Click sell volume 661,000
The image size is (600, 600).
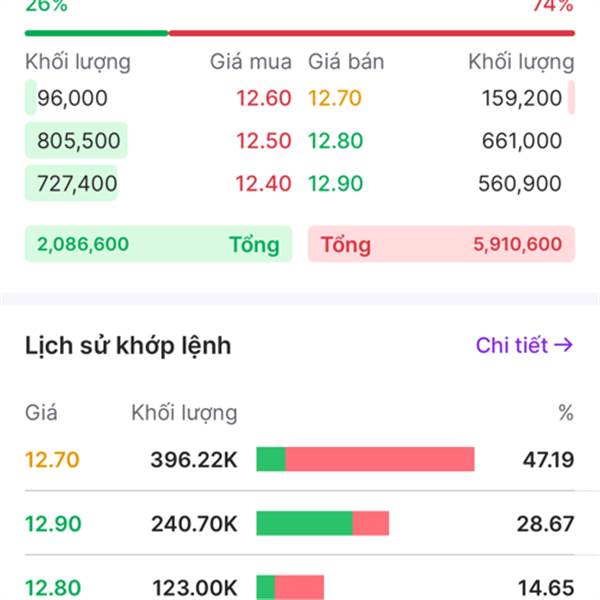(521, 141)
